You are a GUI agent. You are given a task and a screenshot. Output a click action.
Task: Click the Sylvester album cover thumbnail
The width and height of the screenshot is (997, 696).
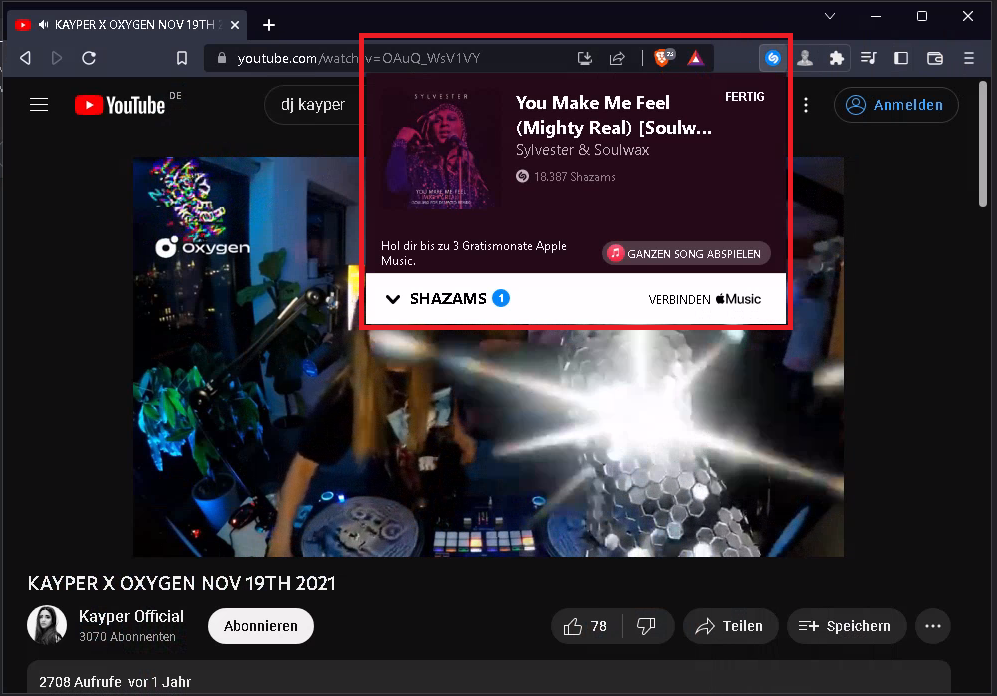click(x=439, y=150)
